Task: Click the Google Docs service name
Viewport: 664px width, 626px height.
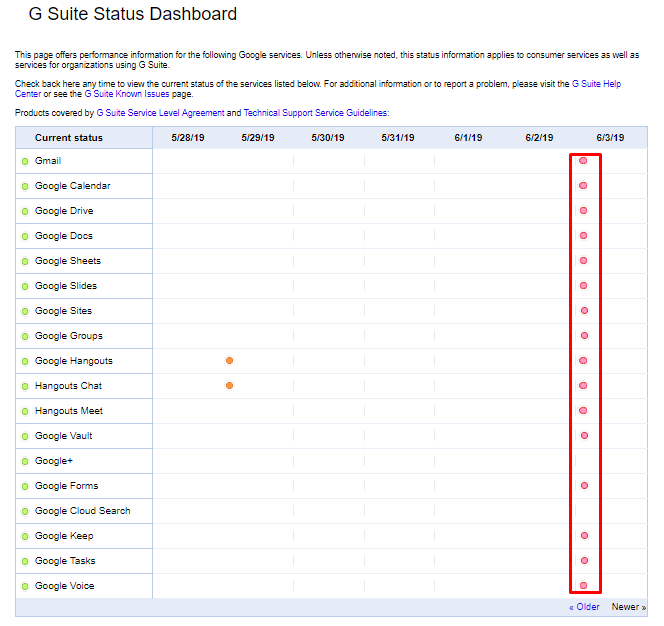Action: pos(64,236)
